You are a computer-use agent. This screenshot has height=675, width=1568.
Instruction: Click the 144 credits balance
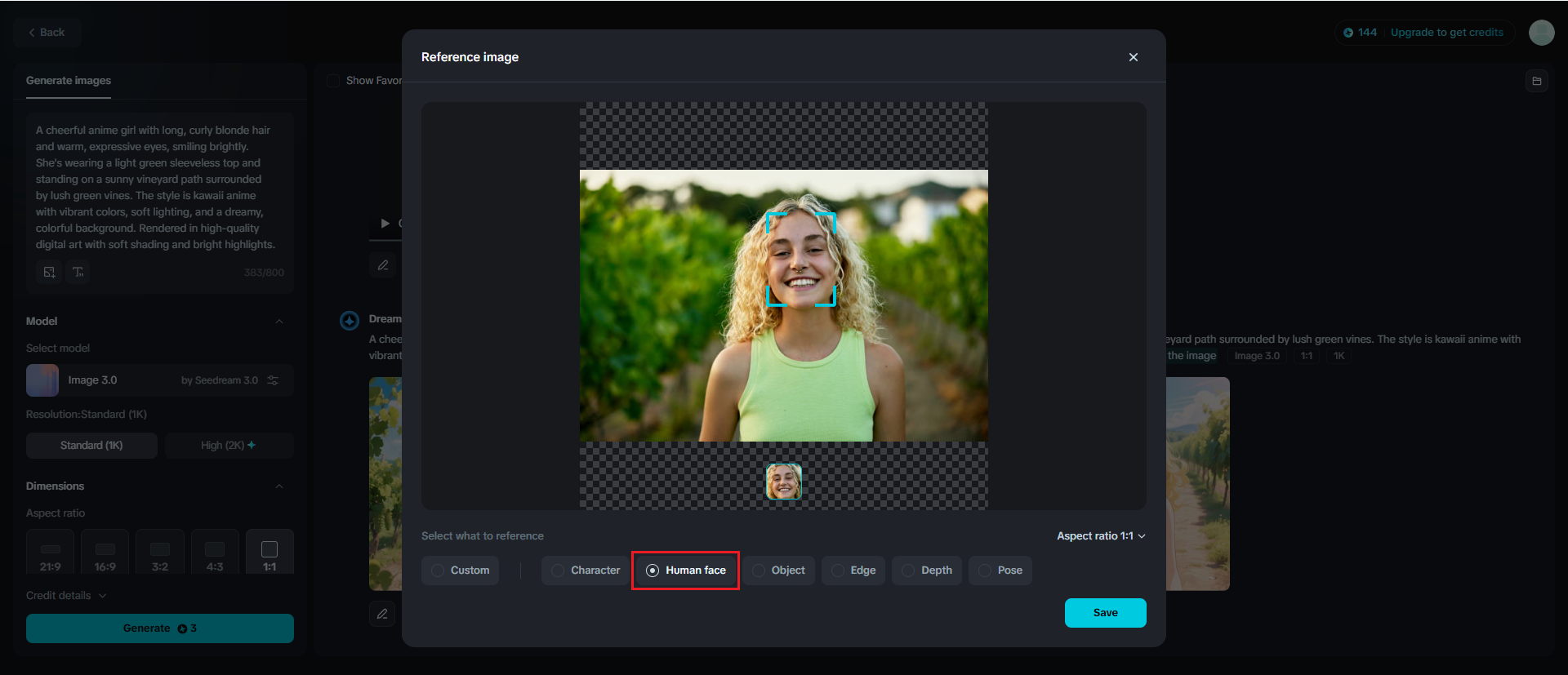[1361, 33]
